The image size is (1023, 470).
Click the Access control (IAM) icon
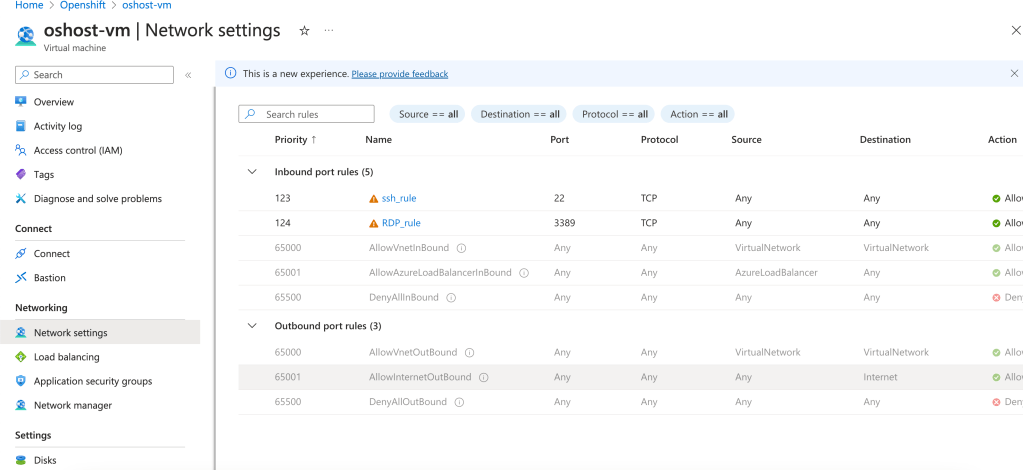point(21,150)
